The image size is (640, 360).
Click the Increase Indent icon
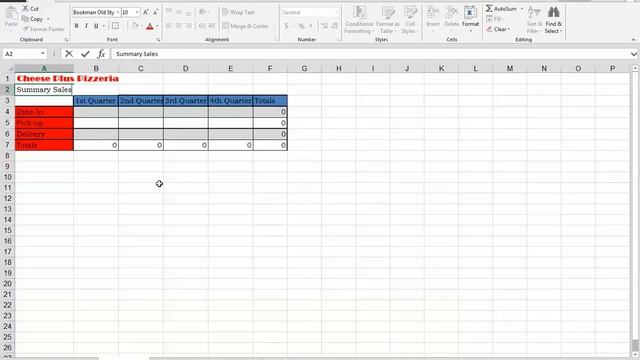211,26
